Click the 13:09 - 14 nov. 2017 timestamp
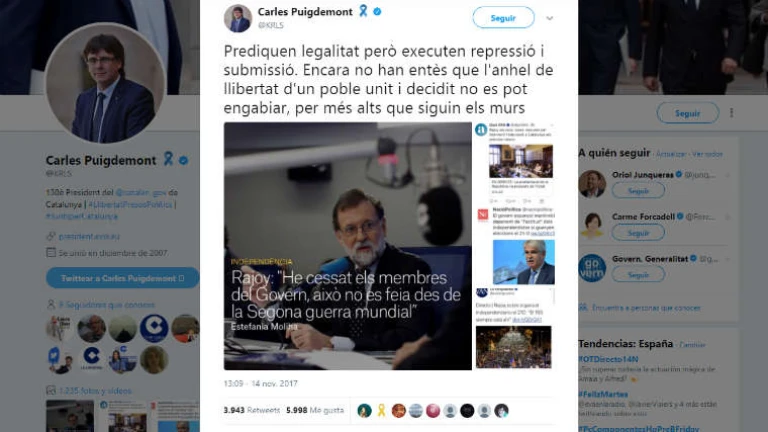 pyautogui.click(x=261, y=384)
